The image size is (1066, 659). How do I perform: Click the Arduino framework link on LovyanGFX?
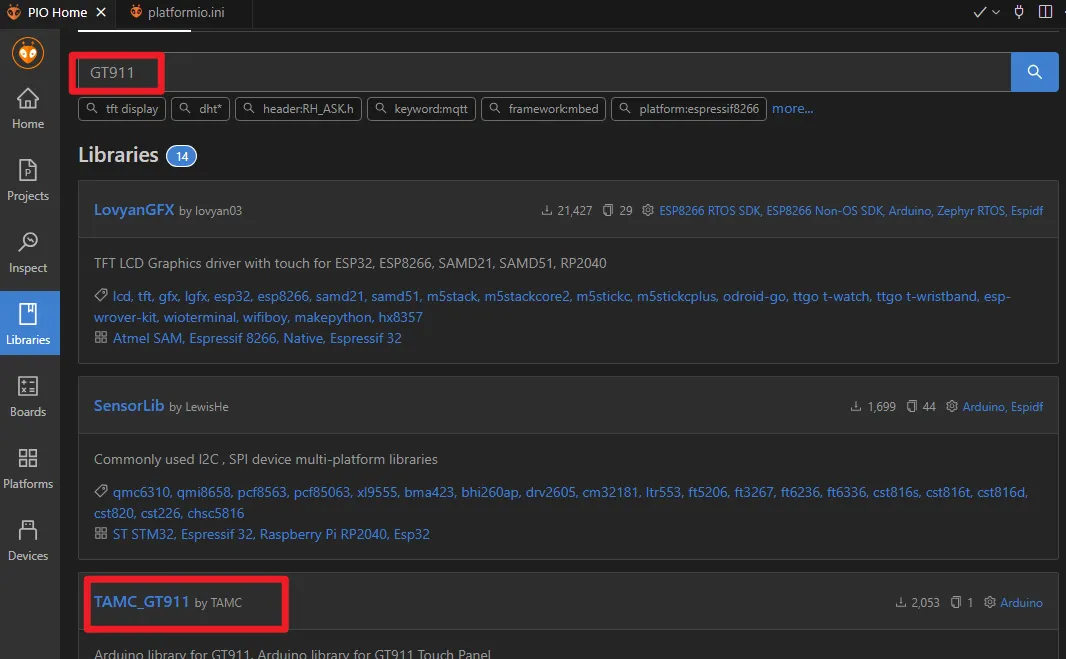910,211
